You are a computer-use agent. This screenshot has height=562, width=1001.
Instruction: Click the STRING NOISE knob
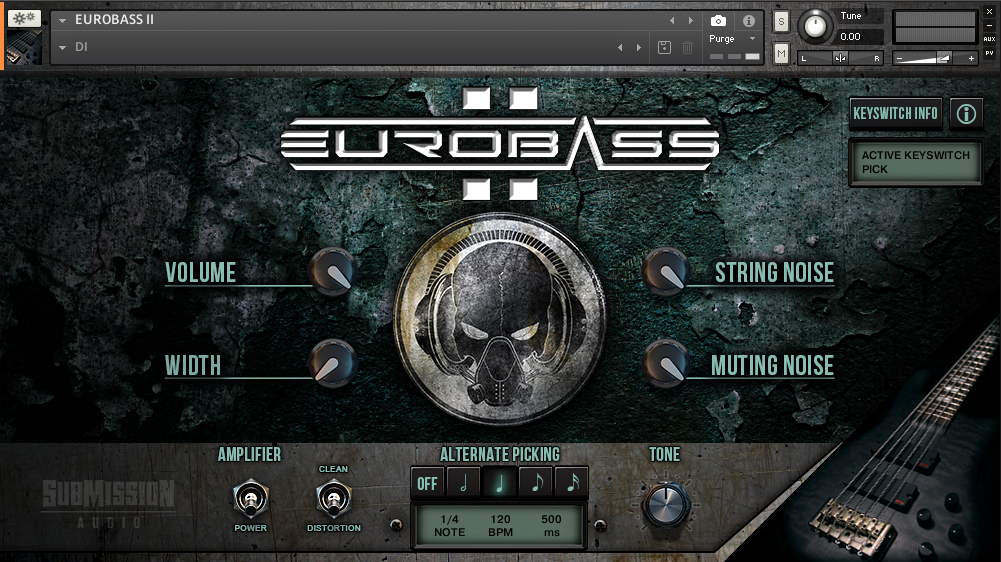point(666,272)
